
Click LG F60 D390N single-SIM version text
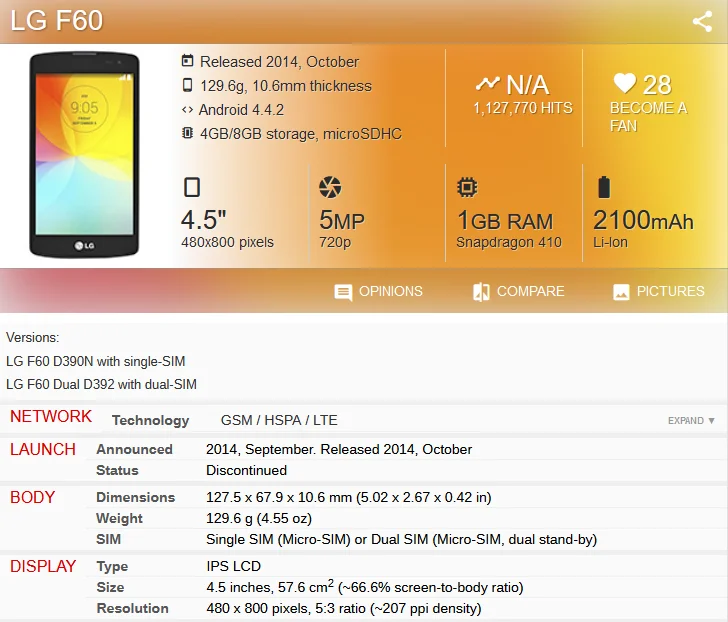point(96,361)
